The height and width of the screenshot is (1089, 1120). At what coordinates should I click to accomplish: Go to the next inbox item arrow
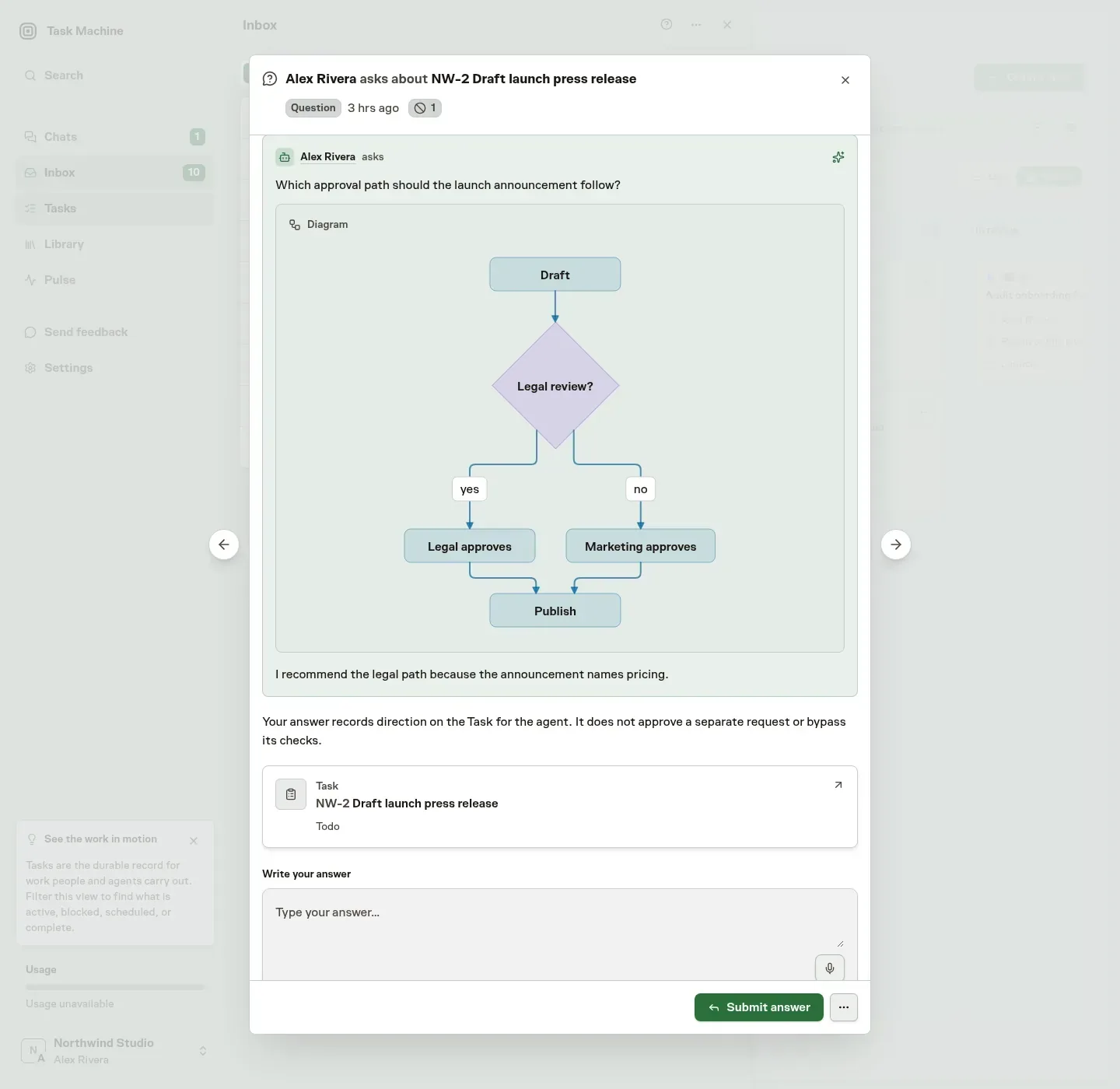(x=896, y=544)
